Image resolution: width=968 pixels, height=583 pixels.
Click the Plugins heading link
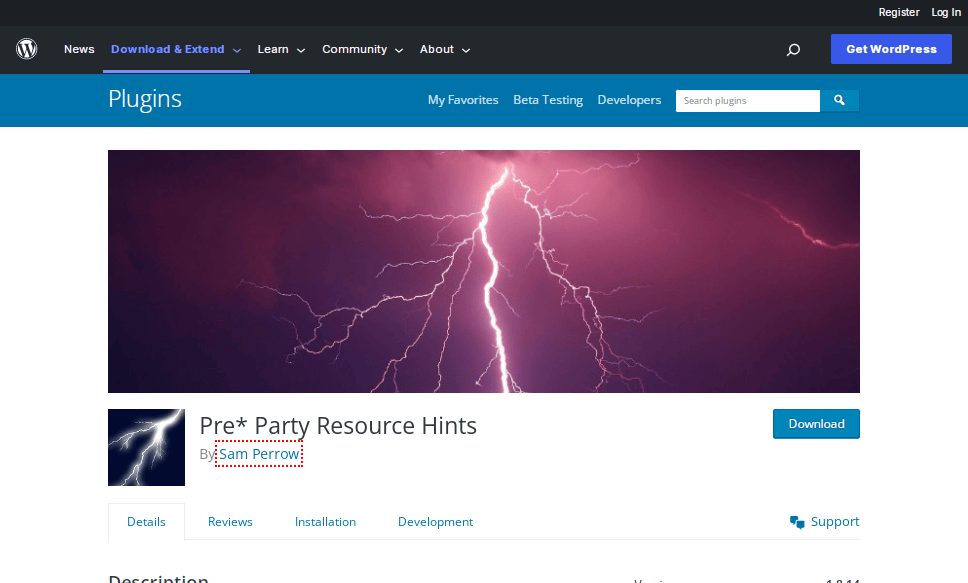coord(145,99)
